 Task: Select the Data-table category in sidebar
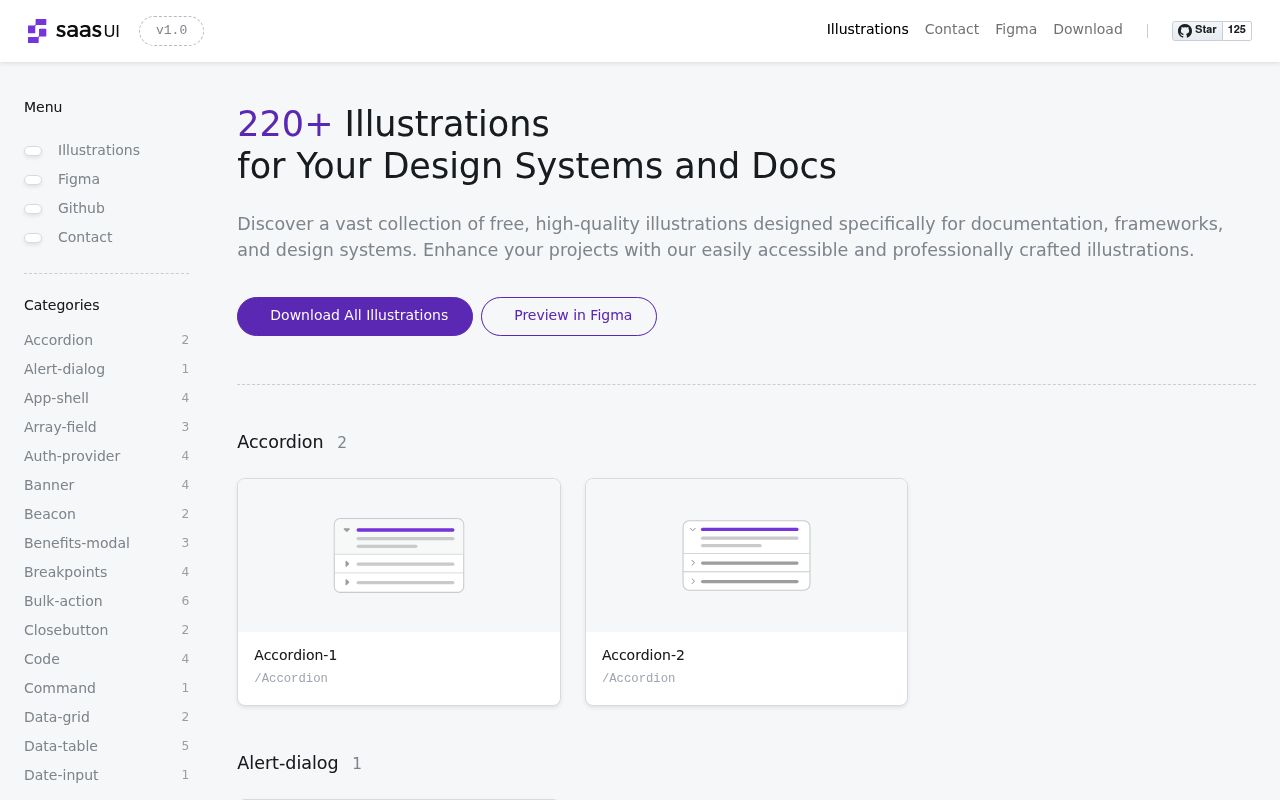(60, 746)
